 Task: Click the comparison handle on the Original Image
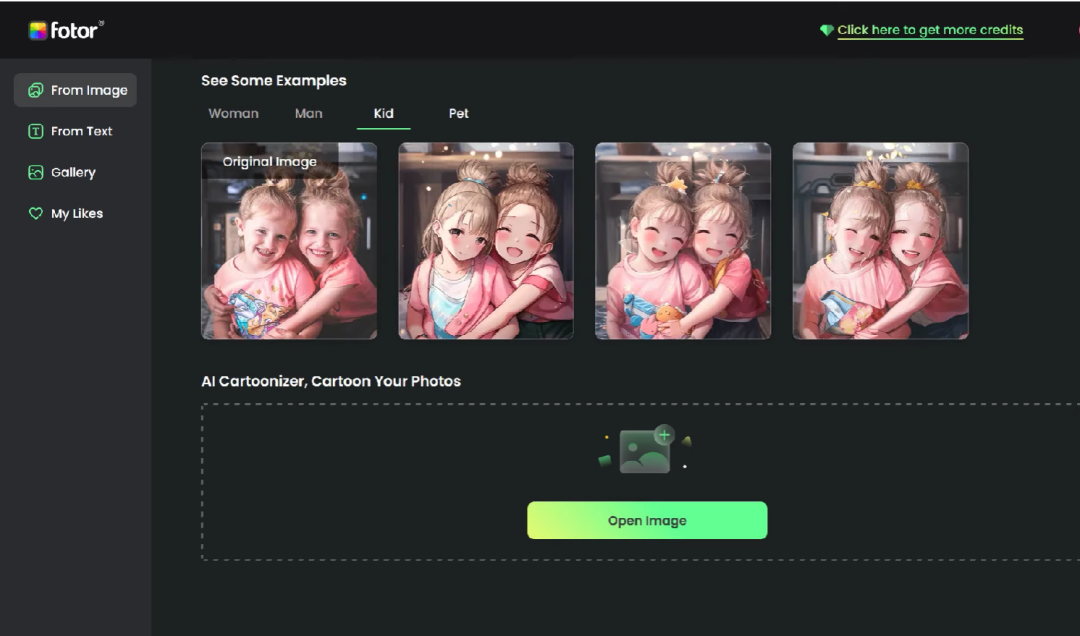(369, 233)
